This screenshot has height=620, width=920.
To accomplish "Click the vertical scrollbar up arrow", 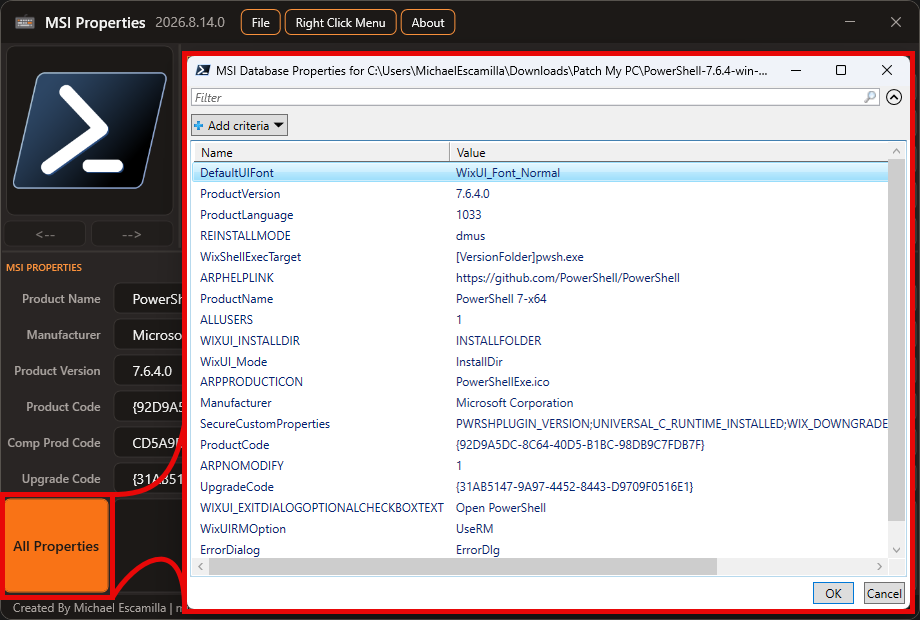I will click(x=897, y=151).
